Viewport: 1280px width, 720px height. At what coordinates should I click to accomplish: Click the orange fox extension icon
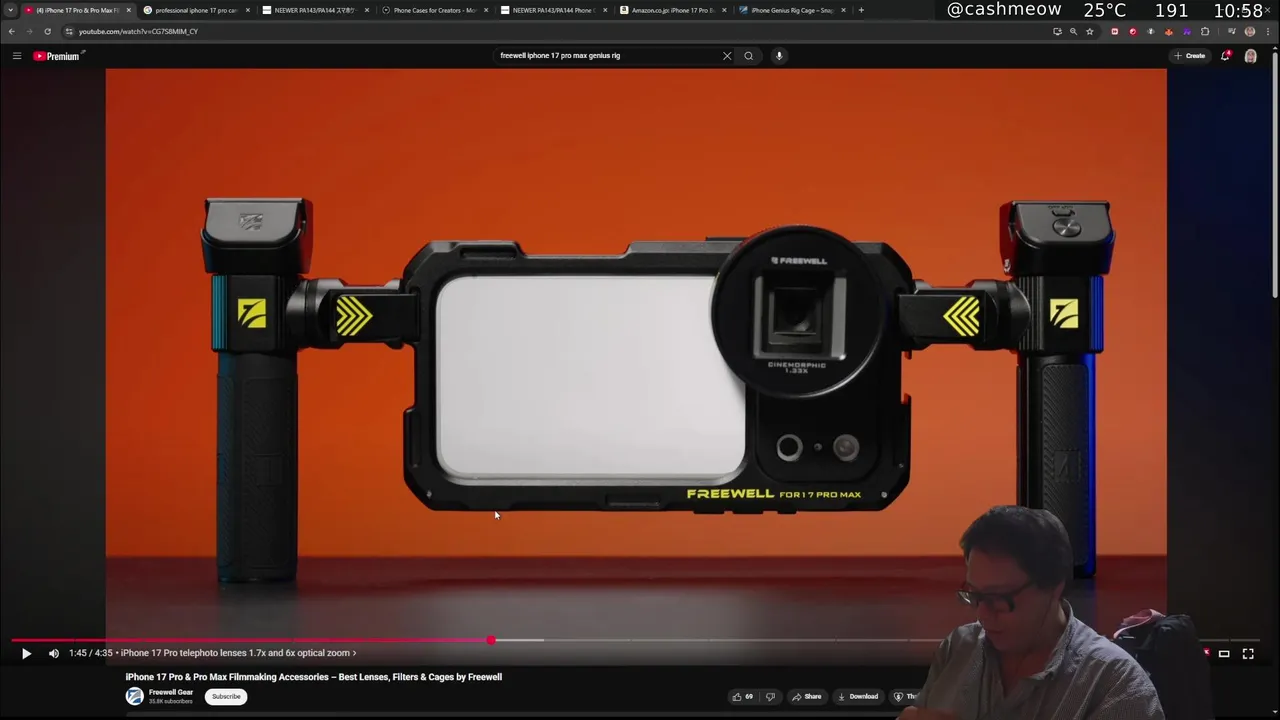coord(1169,31)
